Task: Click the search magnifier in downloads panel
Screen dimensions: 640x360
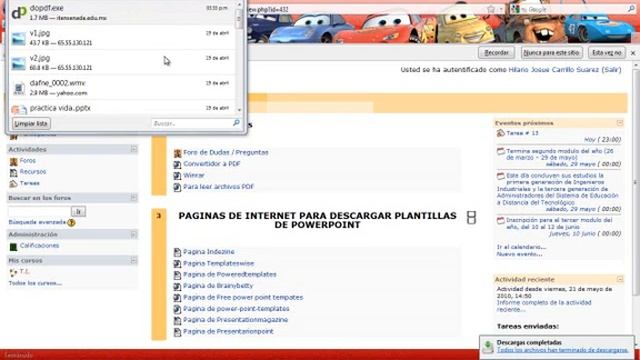Action: [x=236, y=122]
